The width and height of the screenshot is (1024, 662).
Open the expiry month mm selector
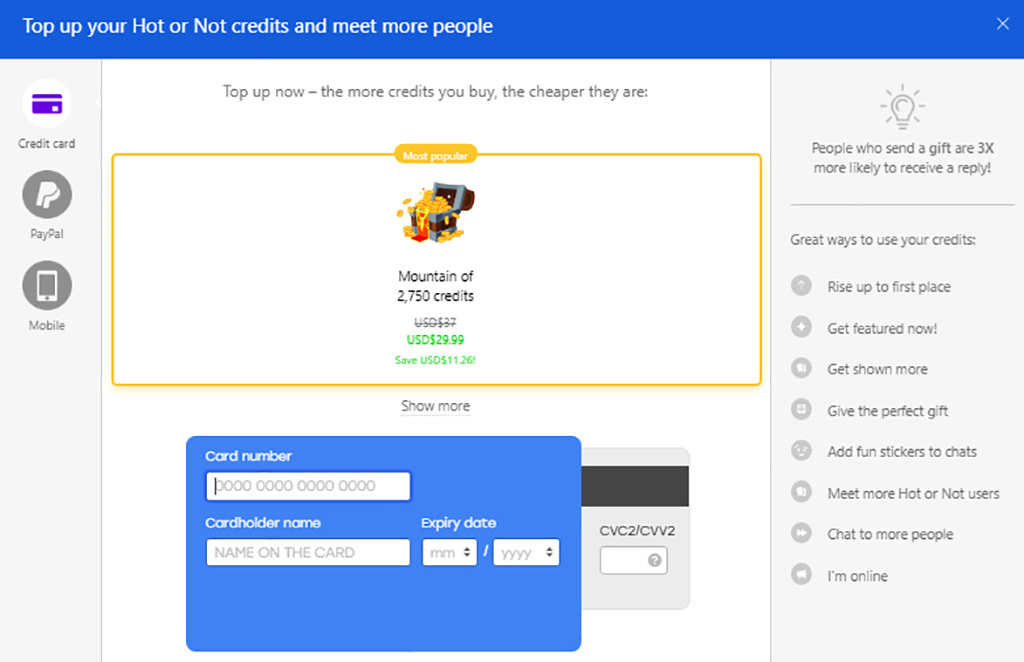pyautogui.click(x=449, y=551)
